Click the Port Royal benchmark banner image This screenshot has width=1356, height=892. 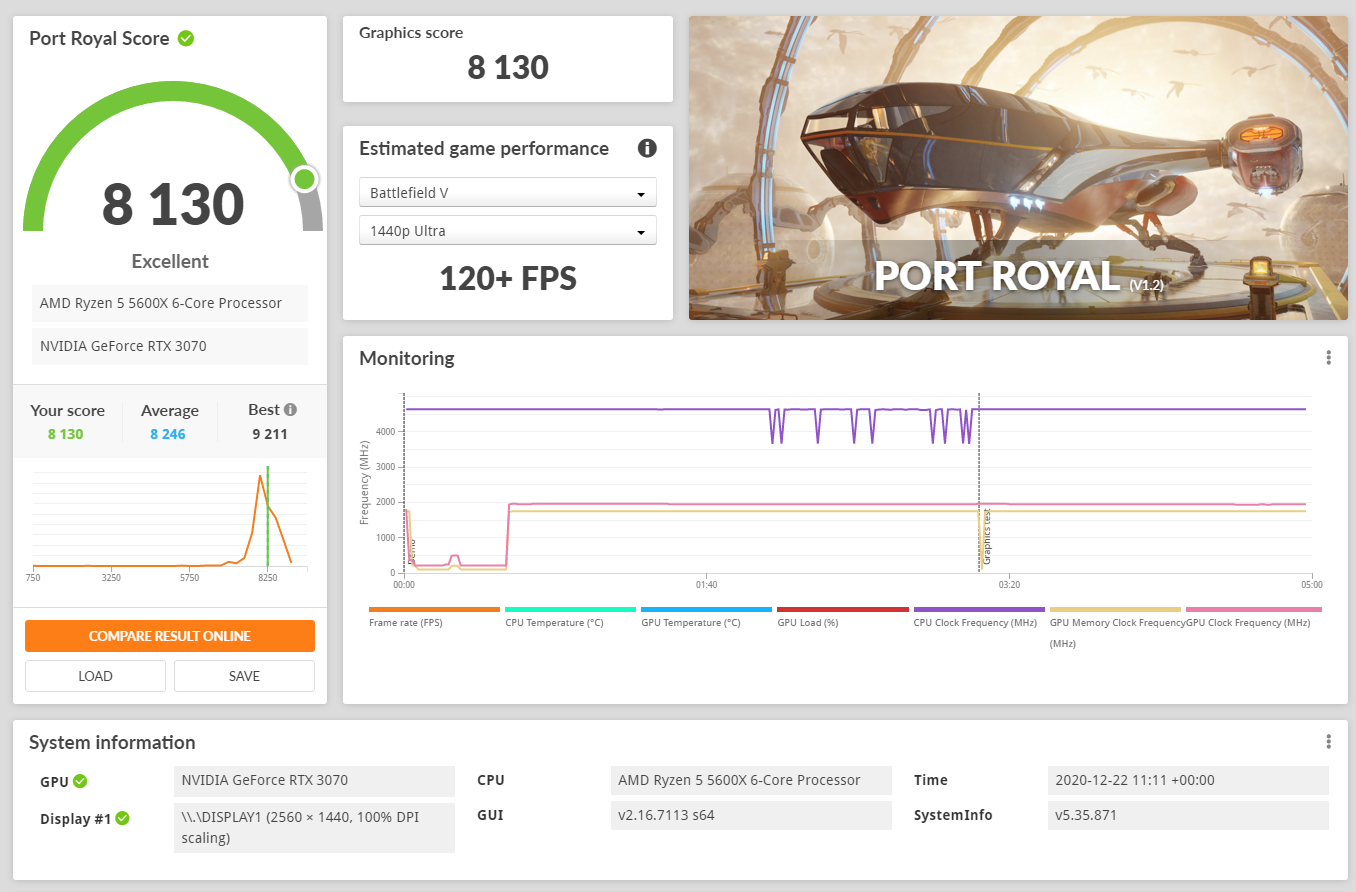click(1017, 168)
